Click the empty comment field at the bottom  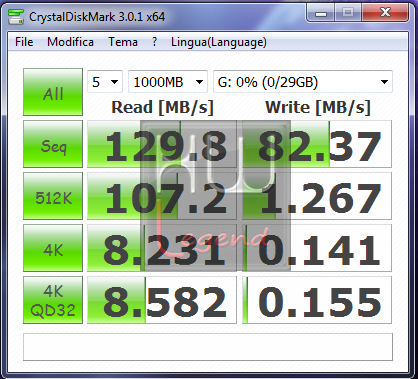coord(208,347)
